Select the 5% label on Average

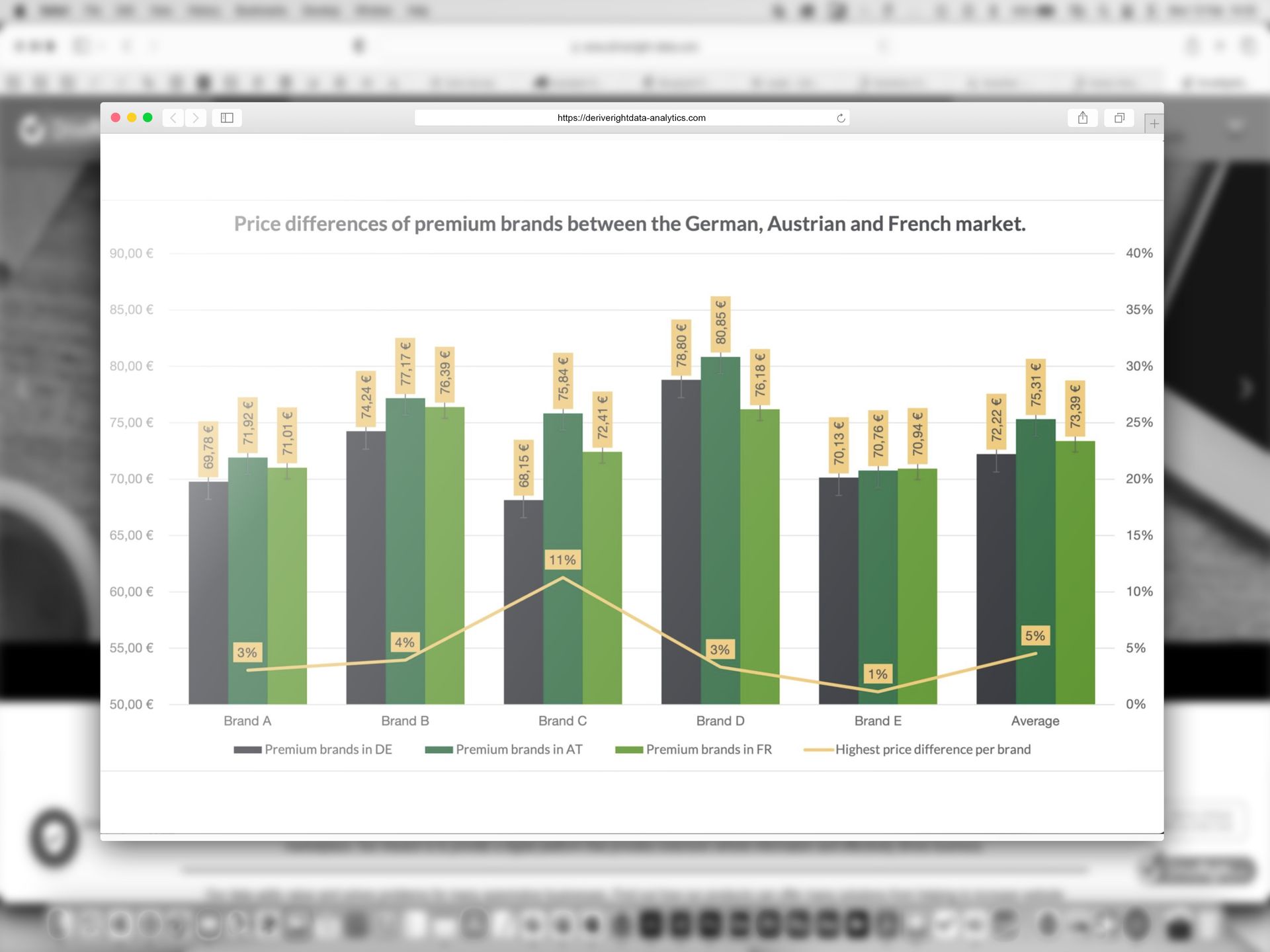pos(1035,636)
